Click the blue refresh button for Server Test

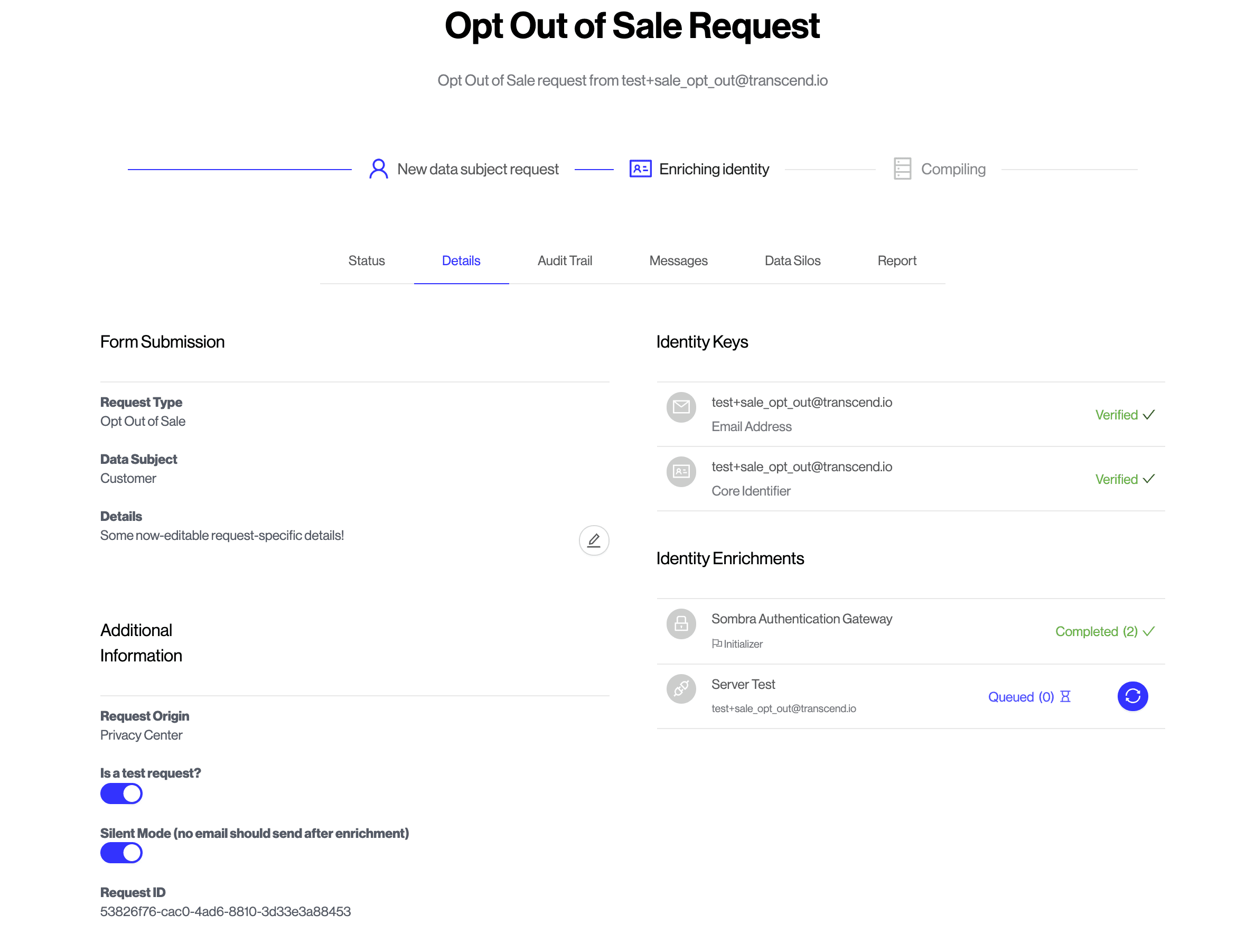pyautogui.click(x=1132, y=696)
